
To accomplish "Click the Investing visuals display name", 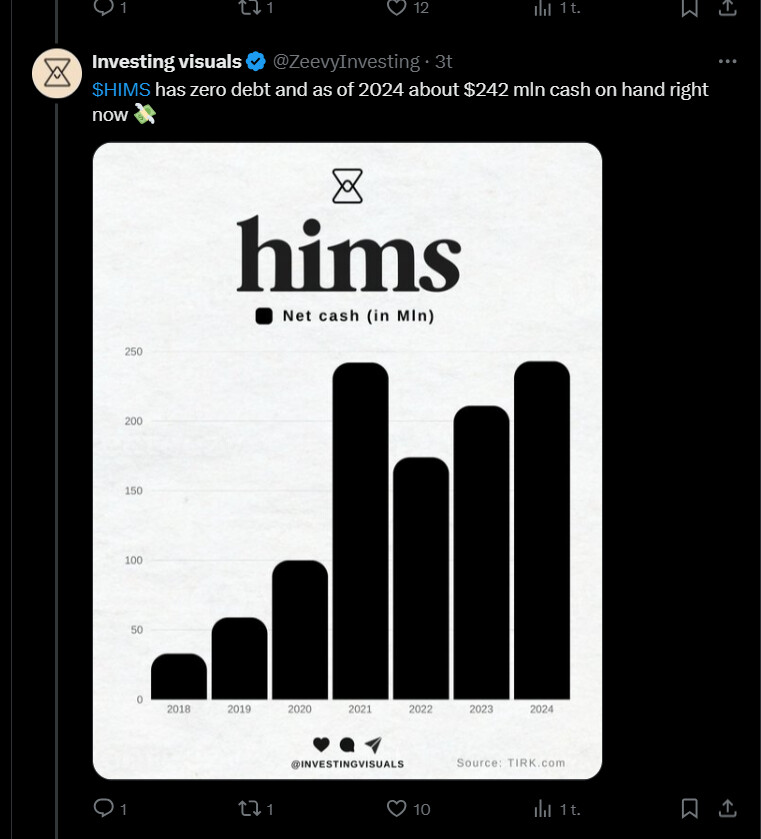I will point(166,62).
